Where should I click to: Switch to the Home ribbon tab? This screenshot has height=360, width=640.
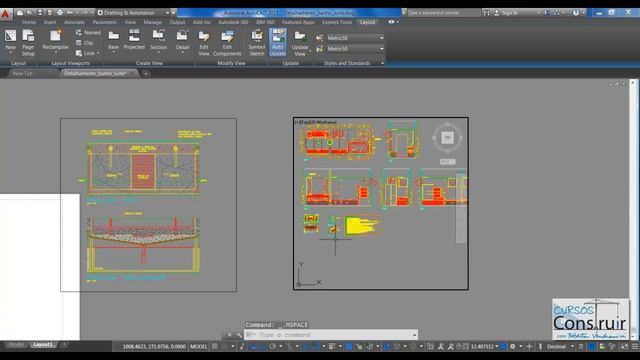click(29, 22)
